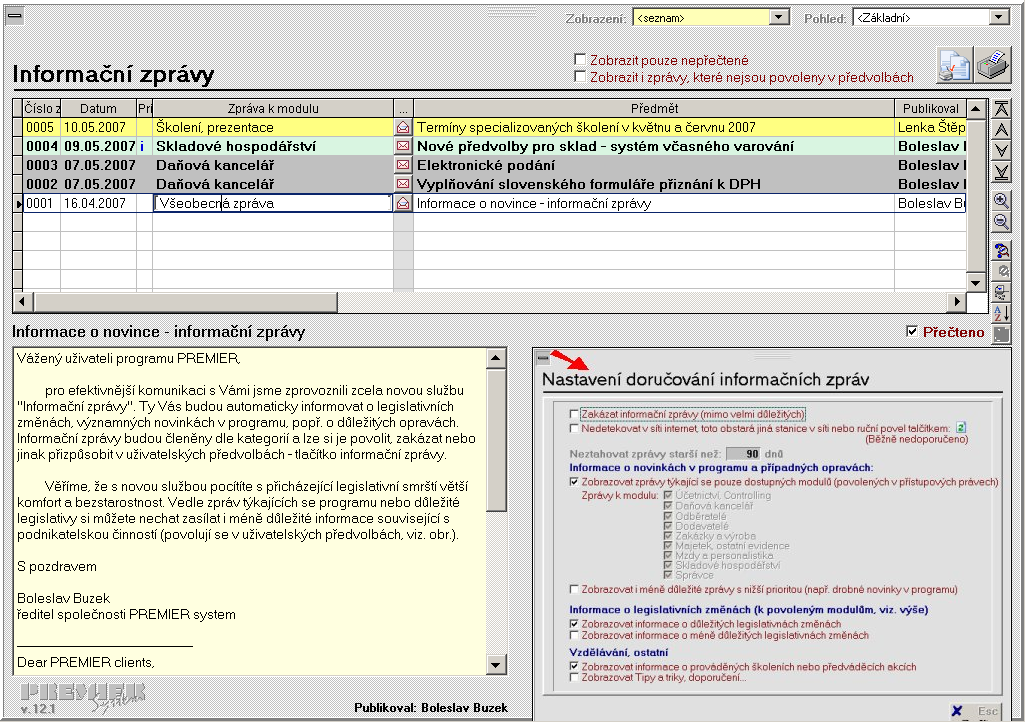Click the print preview documents icon
The height and width of the screenshot is (722, 1025).
[x=954, y=65]
